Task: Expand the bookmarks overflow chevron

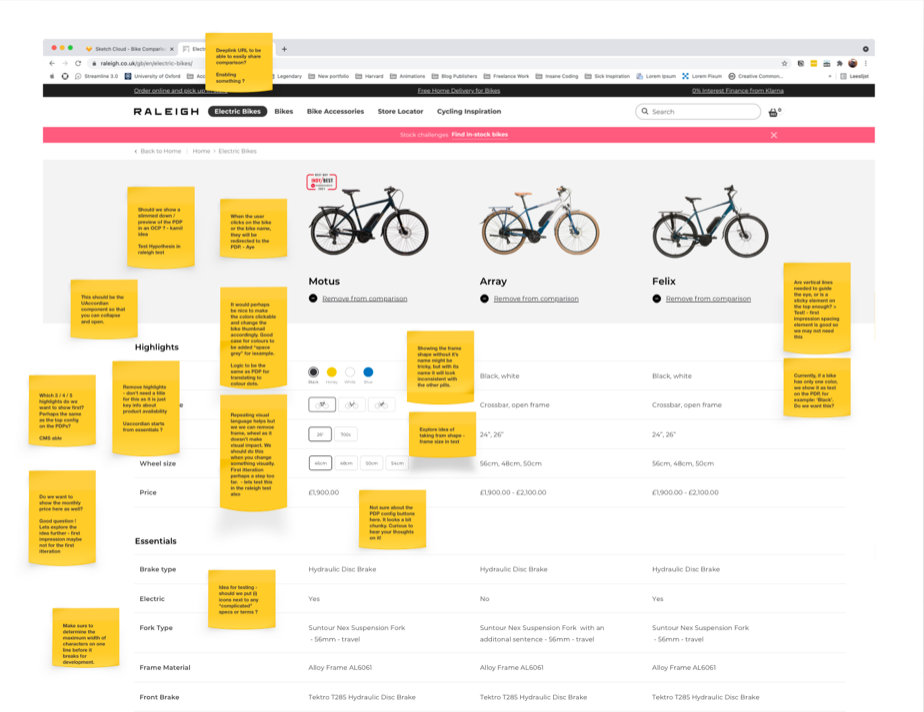Action: [830, 76]
